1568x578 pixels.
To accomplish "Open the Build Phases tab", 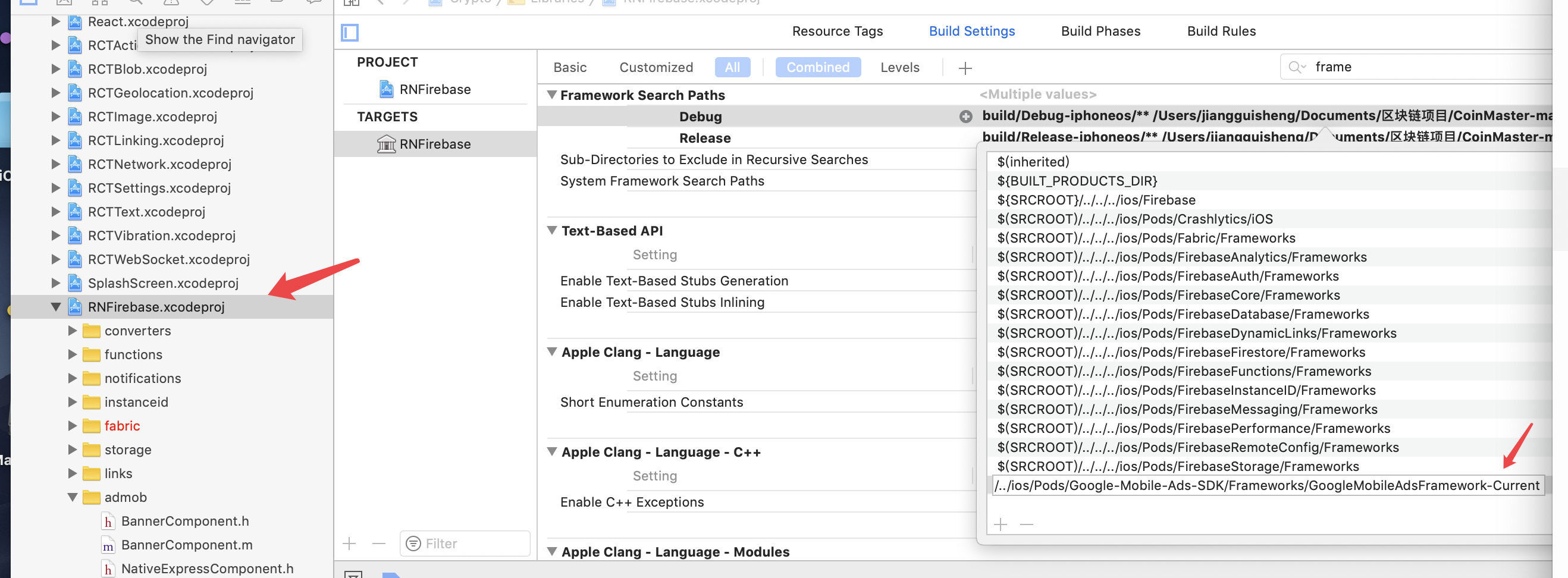I will pyautogui.click(x=1100, y=32).
